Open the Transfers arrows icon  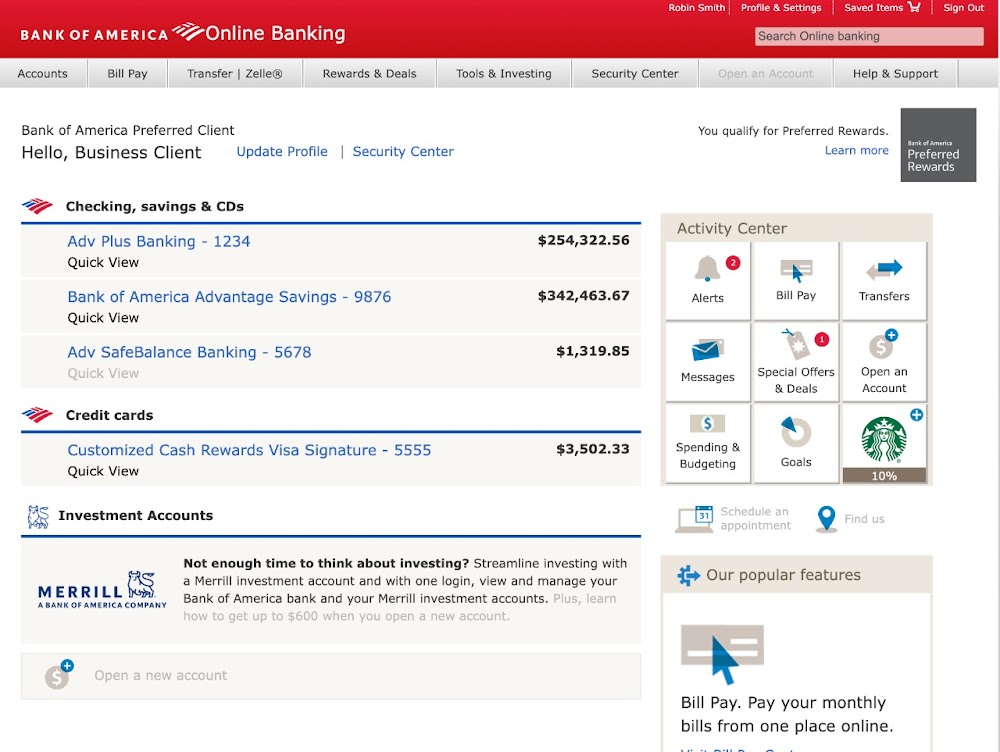coord(884,270)
